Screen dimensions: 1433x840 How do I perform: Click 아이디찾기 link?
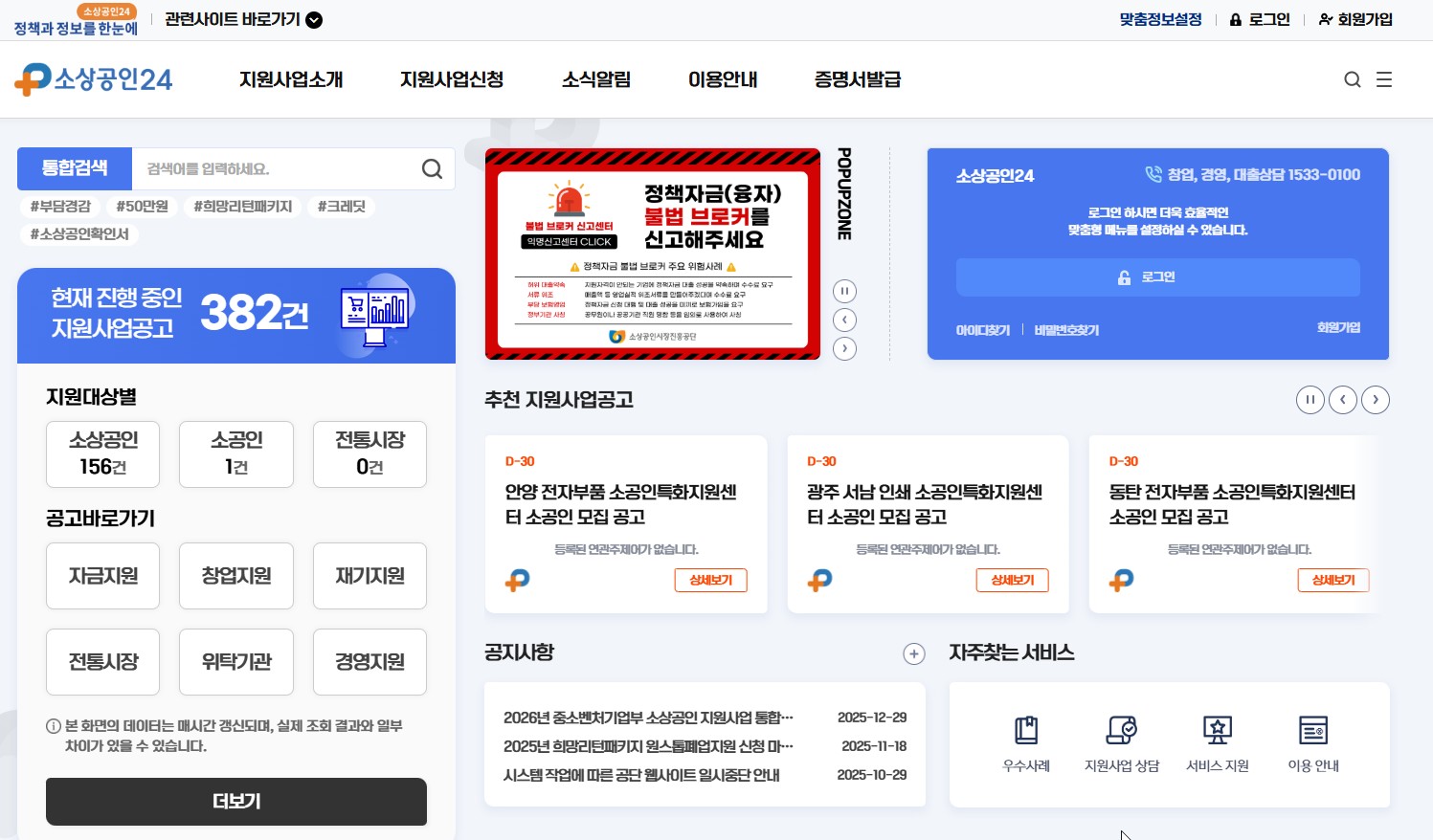983,330
